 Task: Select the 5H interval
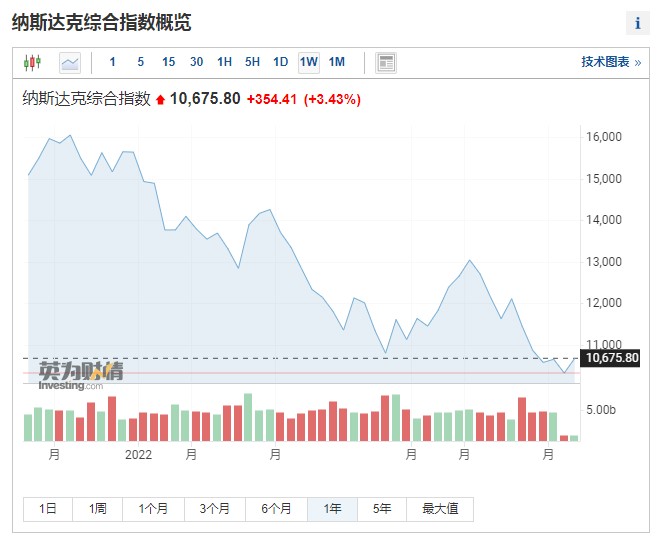click(x=252, y=62)
